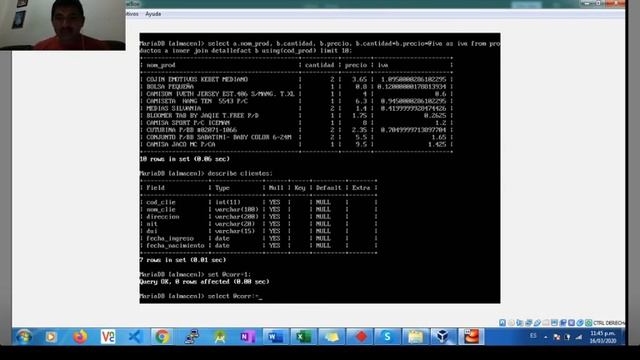Click VirtualBox hard disk activity indicator
640x360 pixels.
(x=502, y=322)
